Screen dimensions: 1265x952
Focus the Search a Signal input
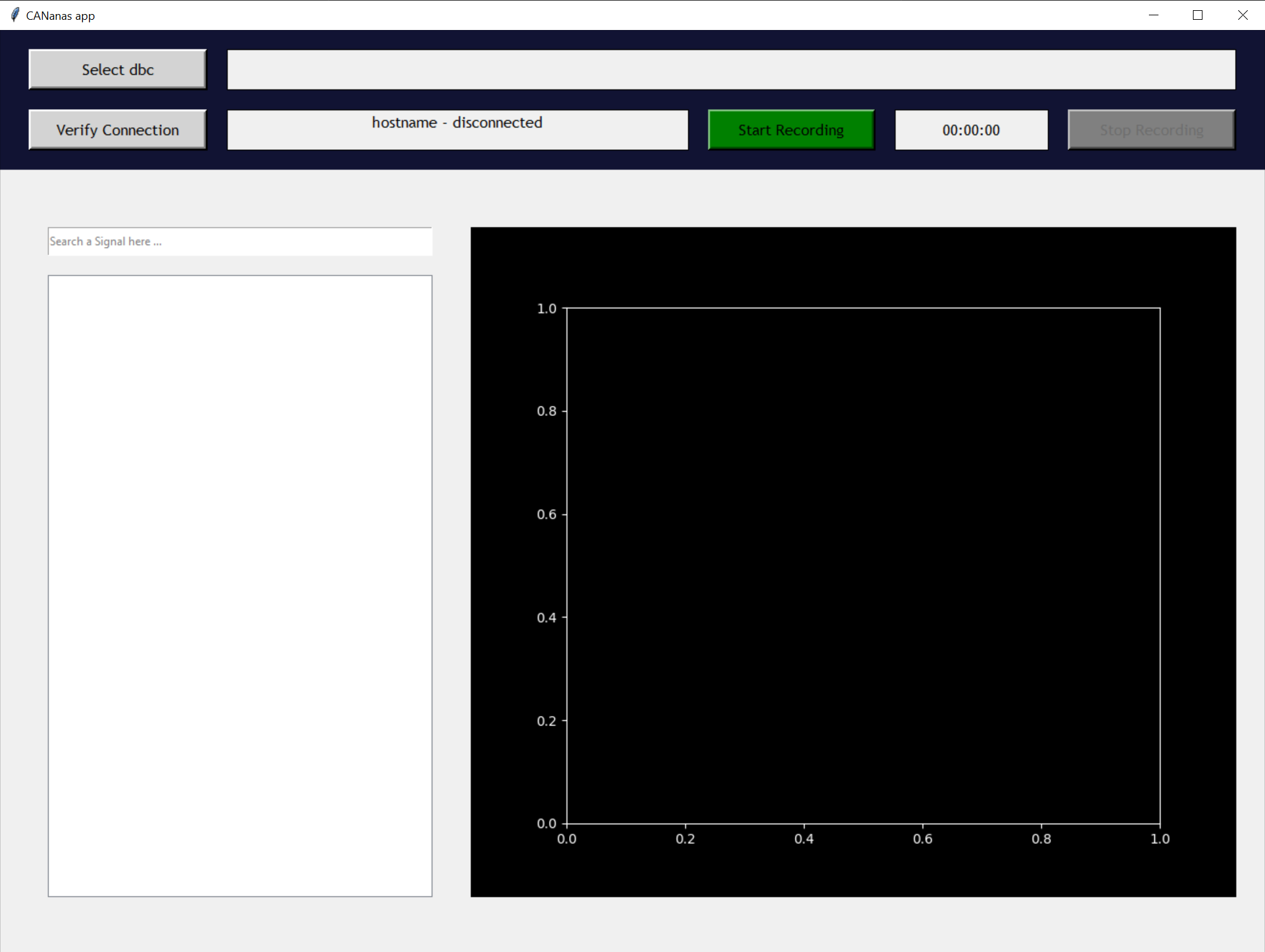[x=240, y=242]
